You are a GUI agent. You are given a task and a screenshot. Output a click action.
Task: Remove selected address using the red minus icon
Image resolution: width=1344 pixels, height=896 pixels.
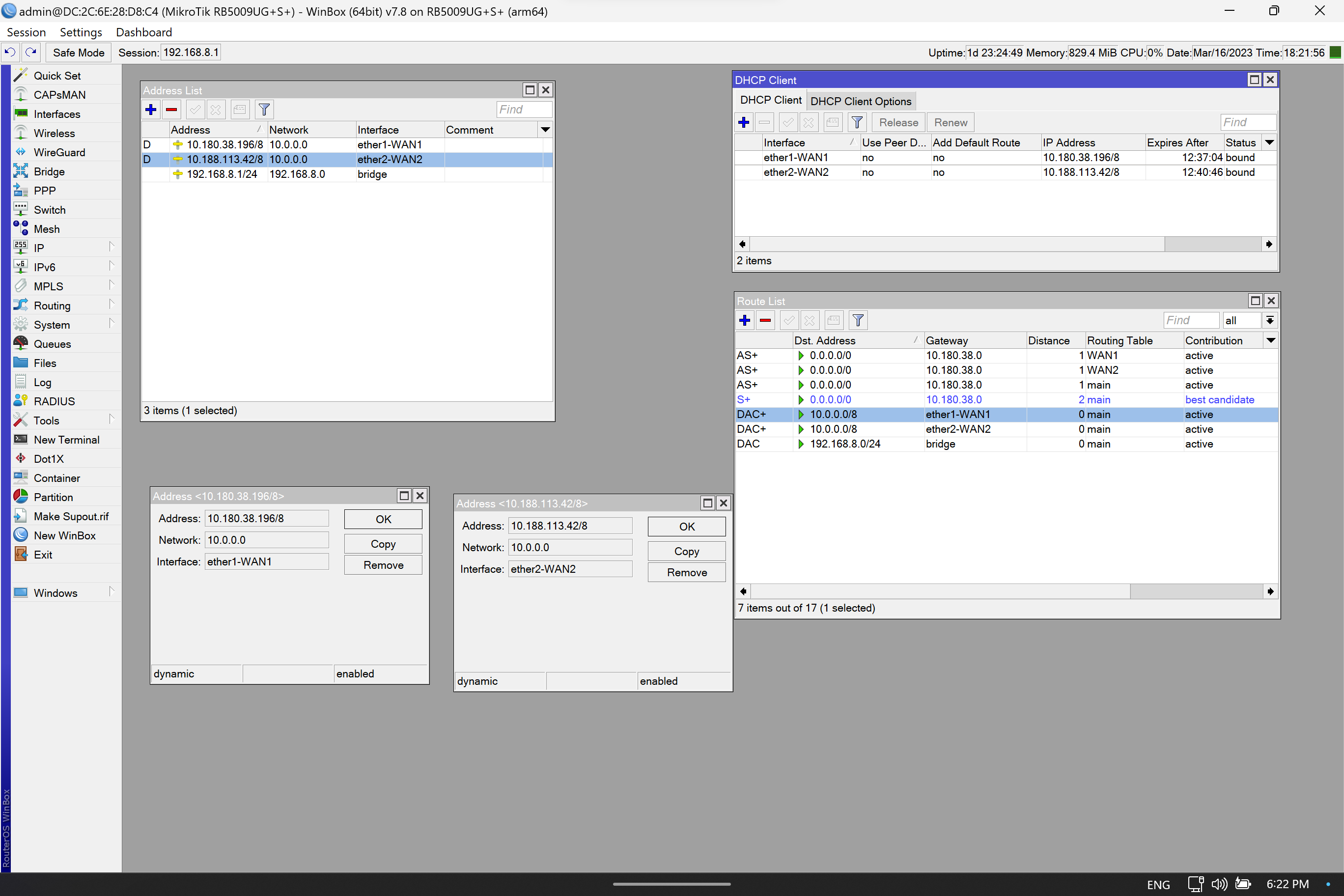pyautogui.click(x=171, y=109)
